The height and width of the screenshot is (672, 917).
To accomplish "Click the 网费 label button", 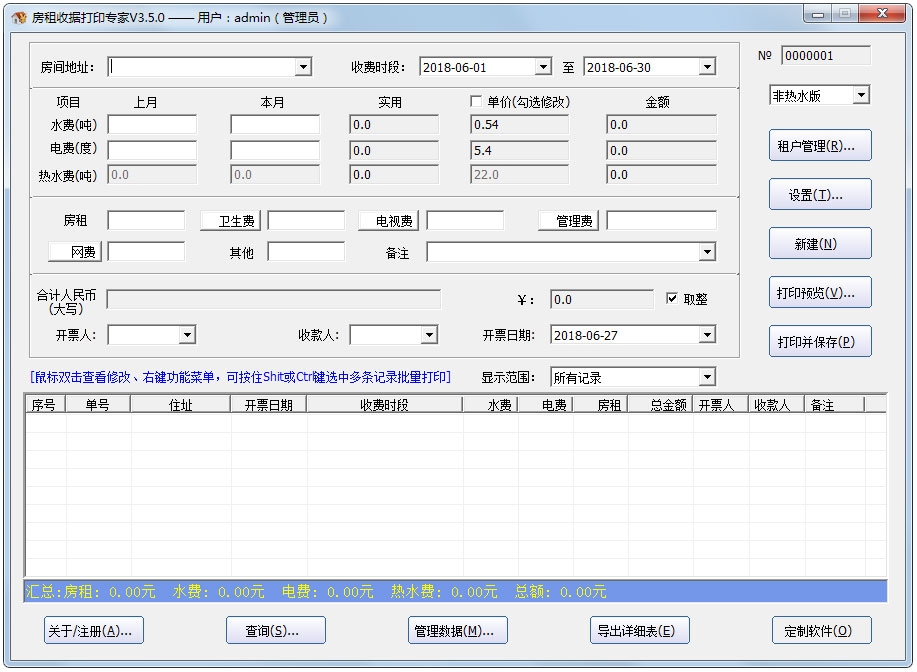I will (x=75, y=252).
